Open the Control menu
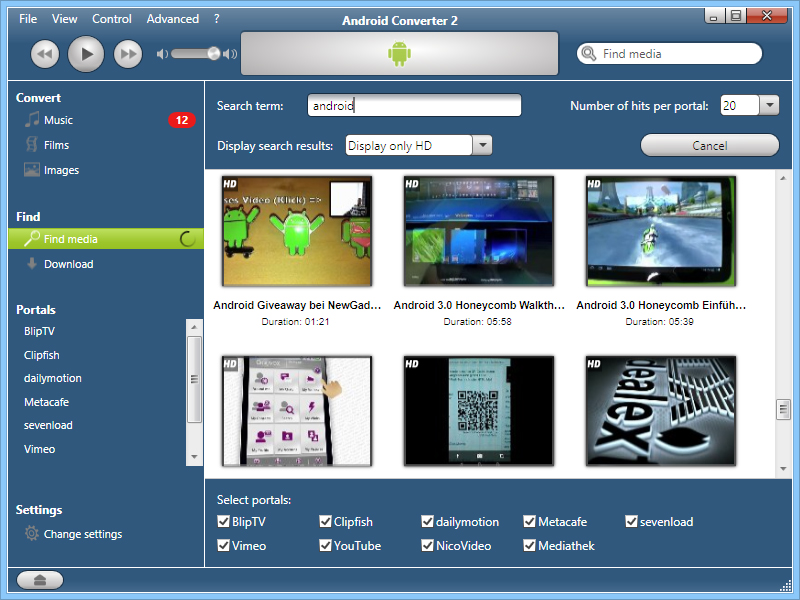This screenshot has width=800, height=600. (112, 19)
